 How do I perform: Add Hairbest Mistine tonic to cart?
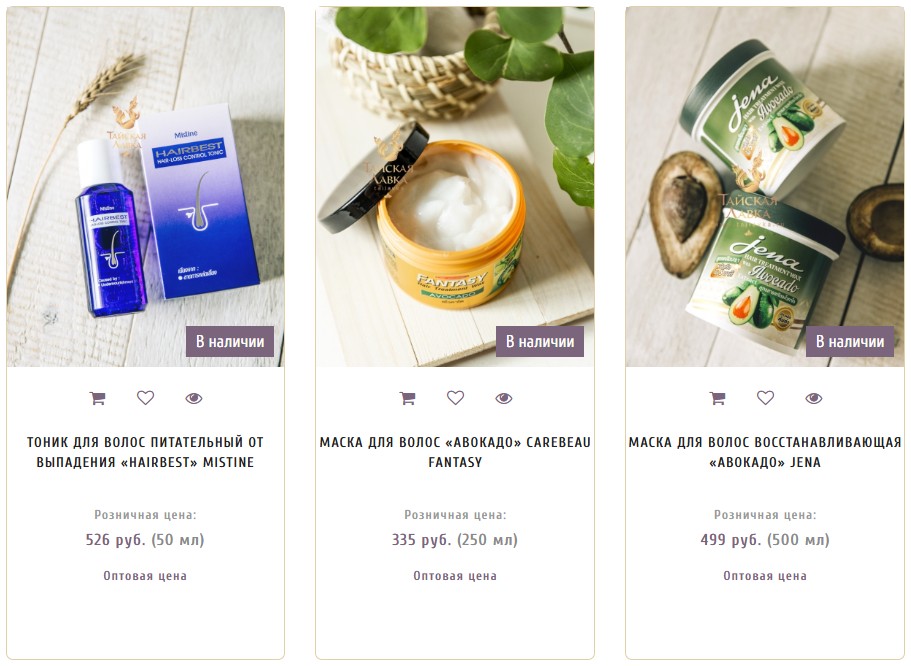pos(97,398)
